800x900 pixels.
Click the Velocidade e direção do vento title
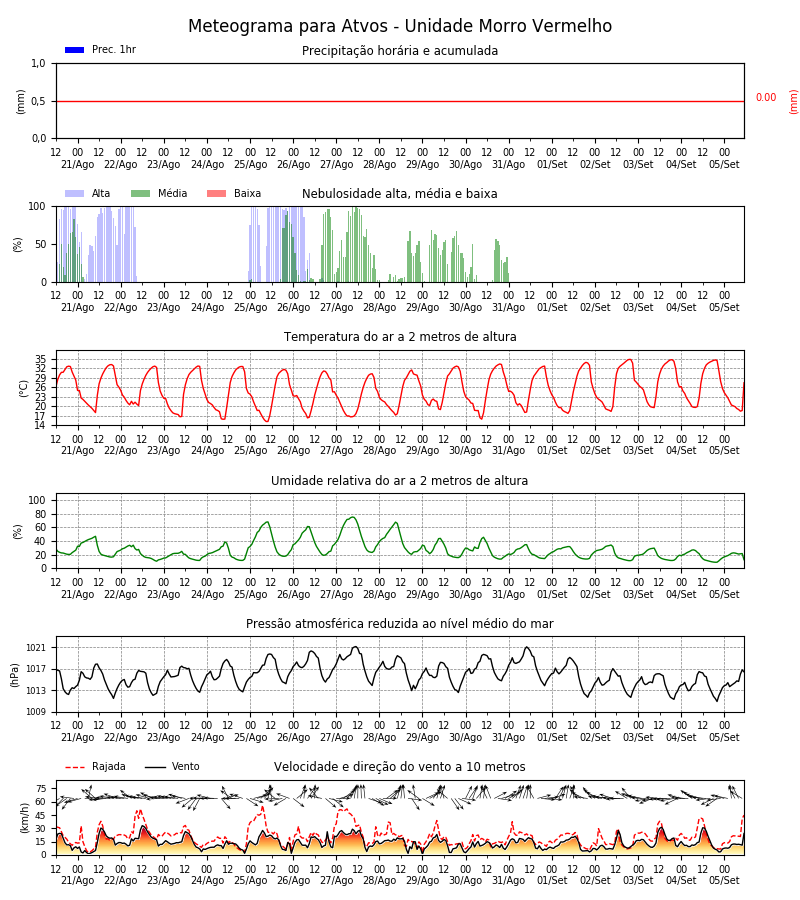point(399,767)
